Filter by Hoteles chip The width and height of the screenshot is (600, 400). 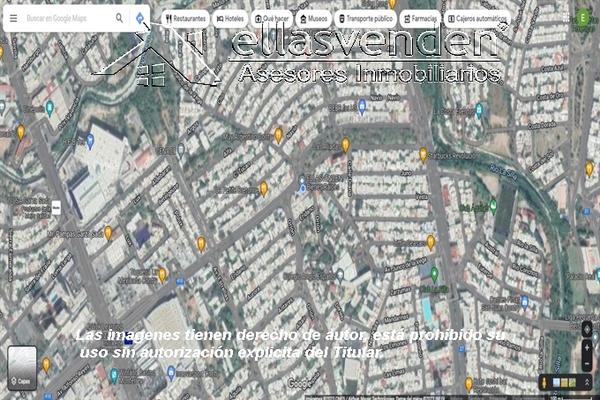point(230,18)
